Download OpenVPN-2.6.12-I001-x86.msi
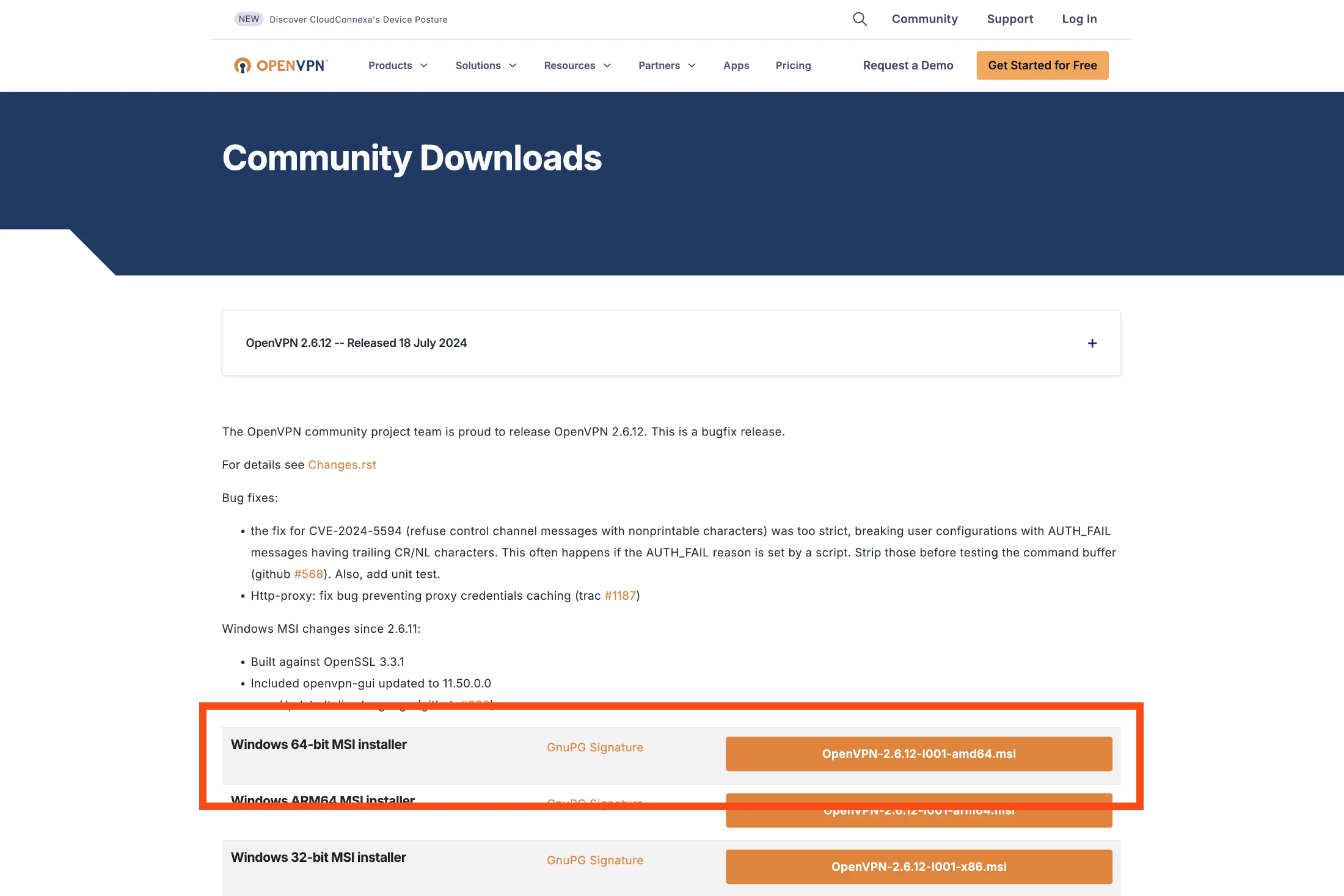This screenshot has height=896, width=1344. [919, 867]
